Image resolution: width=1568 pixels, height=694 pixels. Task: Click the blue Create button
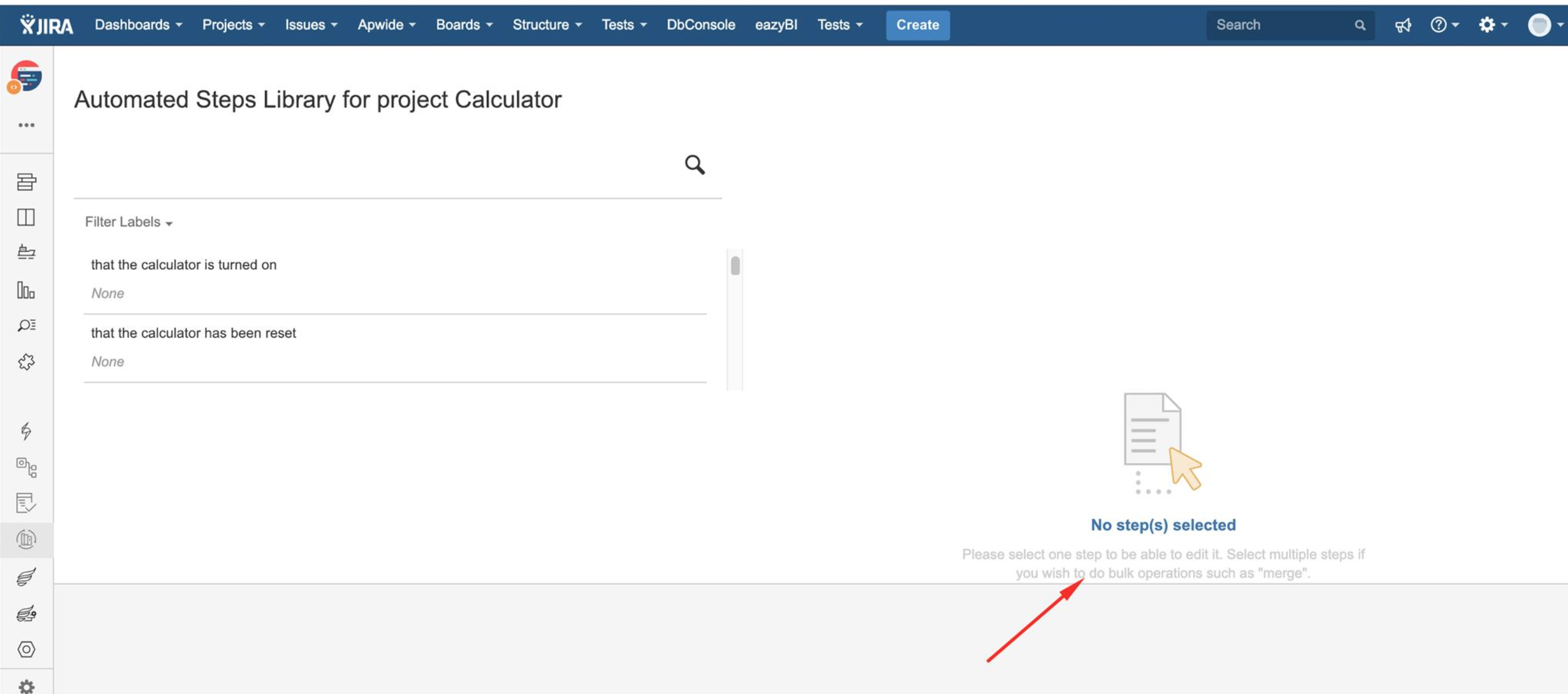(x=917, y=25)
